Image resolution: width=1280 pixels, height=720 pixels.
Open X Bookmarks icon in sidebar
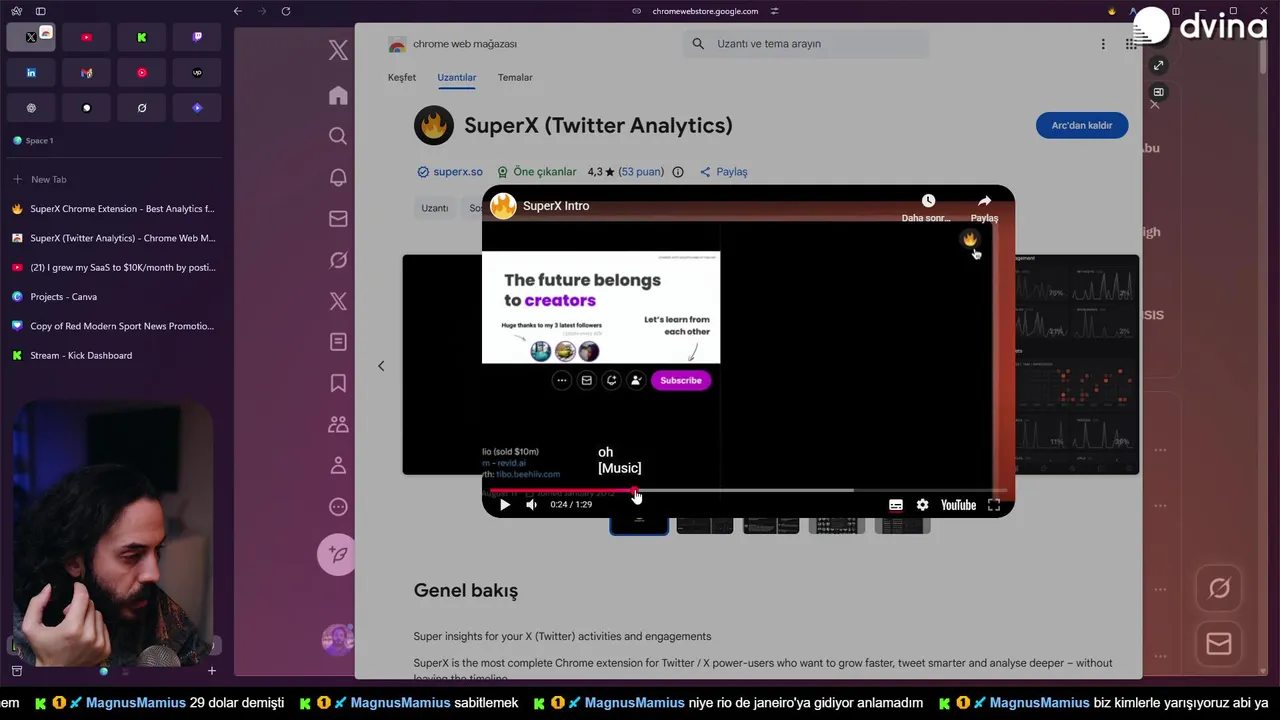coord(338,383)
